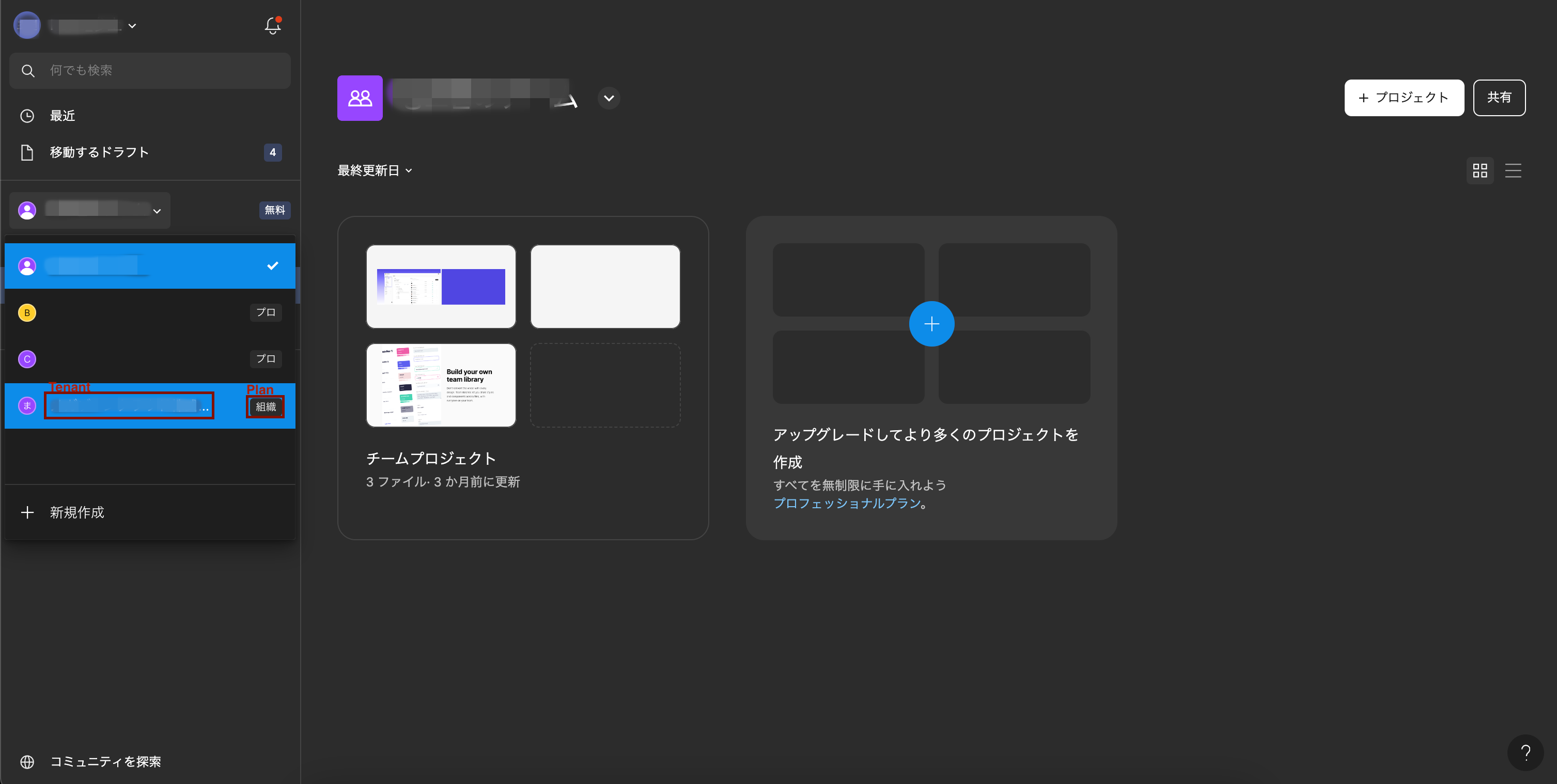Image resolution: width=1557 pixels, height=784 pixels.
Task: Open the プロフェッショナルプラン link
Action: (847, 503)
